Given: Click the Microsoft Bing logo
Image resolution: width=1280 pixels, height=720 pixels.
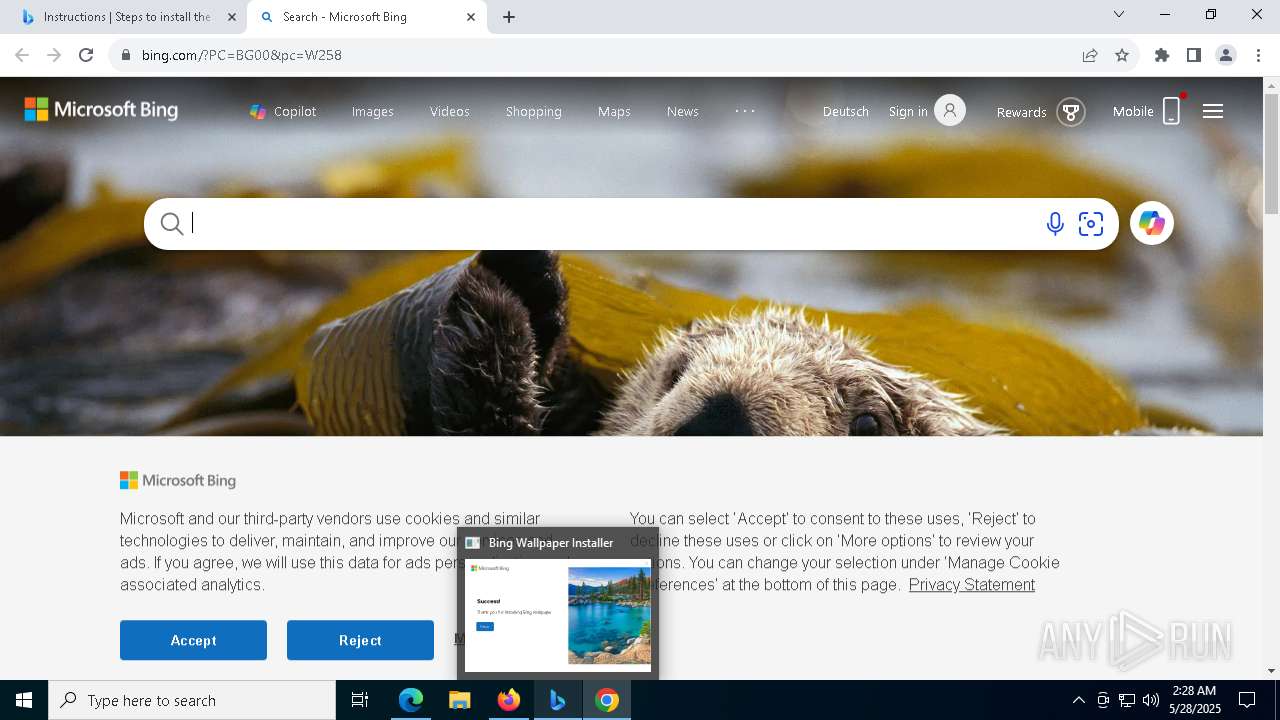Looking at the screenshot, I should pyautogui.click(x=101, y=110).
